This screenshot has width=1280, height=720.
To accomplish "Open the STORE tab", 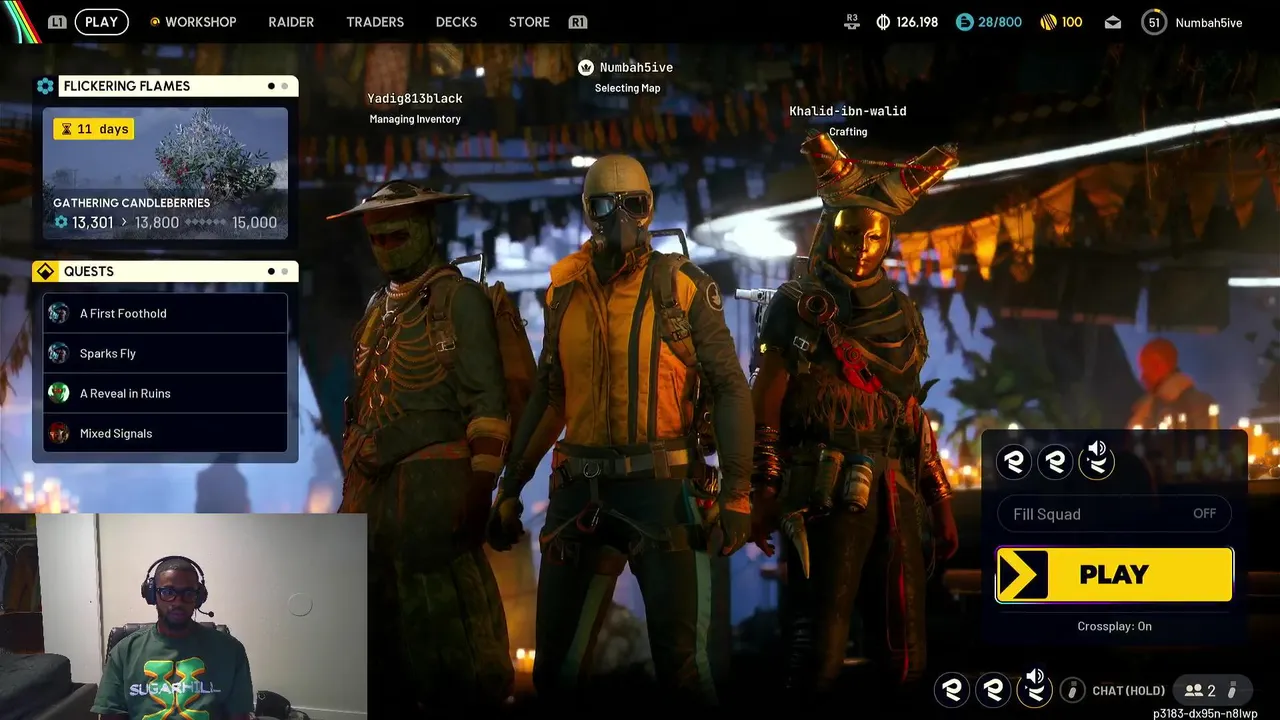I will coord(529,22).
